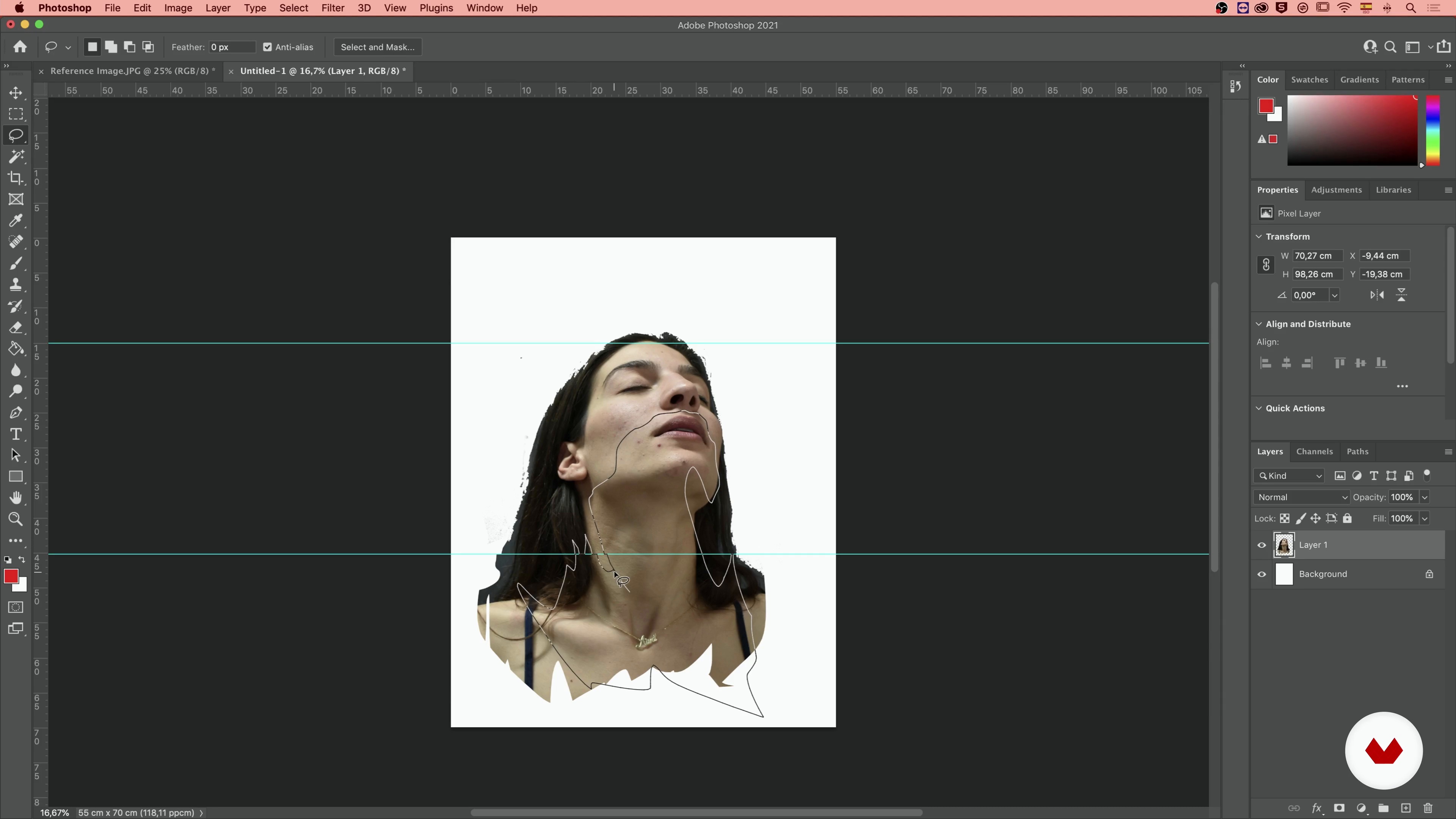
Task: Toggle Quick Mask mode
Action: coord(16,607)
